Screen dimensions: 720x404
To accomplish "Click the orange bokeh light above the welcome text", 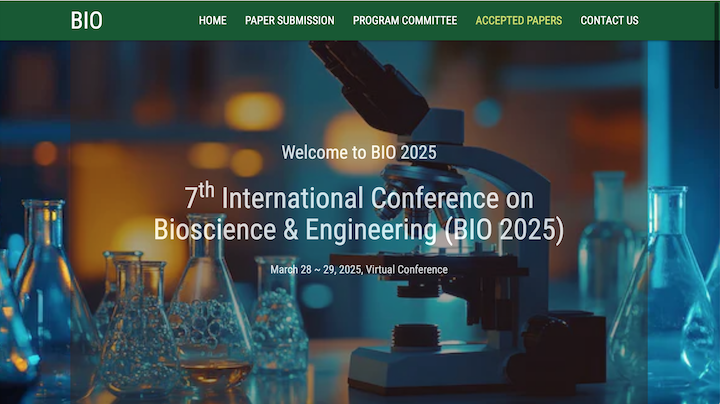I will 253,110.
